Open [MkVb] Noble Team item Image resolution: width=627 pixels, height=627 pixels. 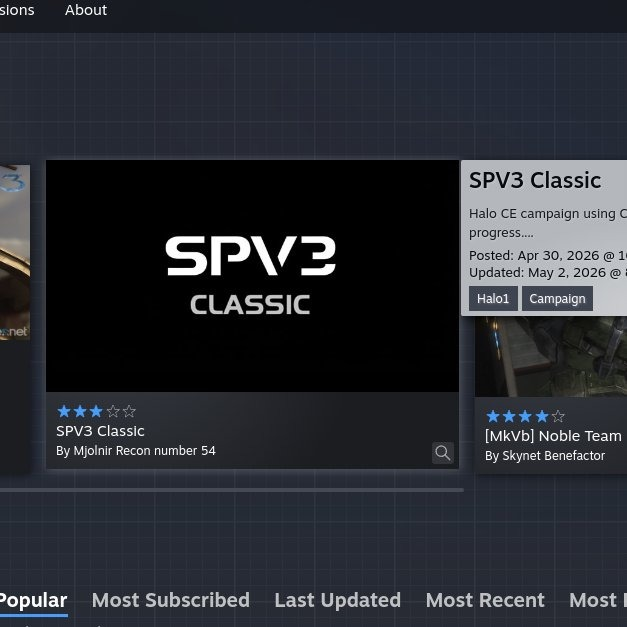tap(553, 436)
